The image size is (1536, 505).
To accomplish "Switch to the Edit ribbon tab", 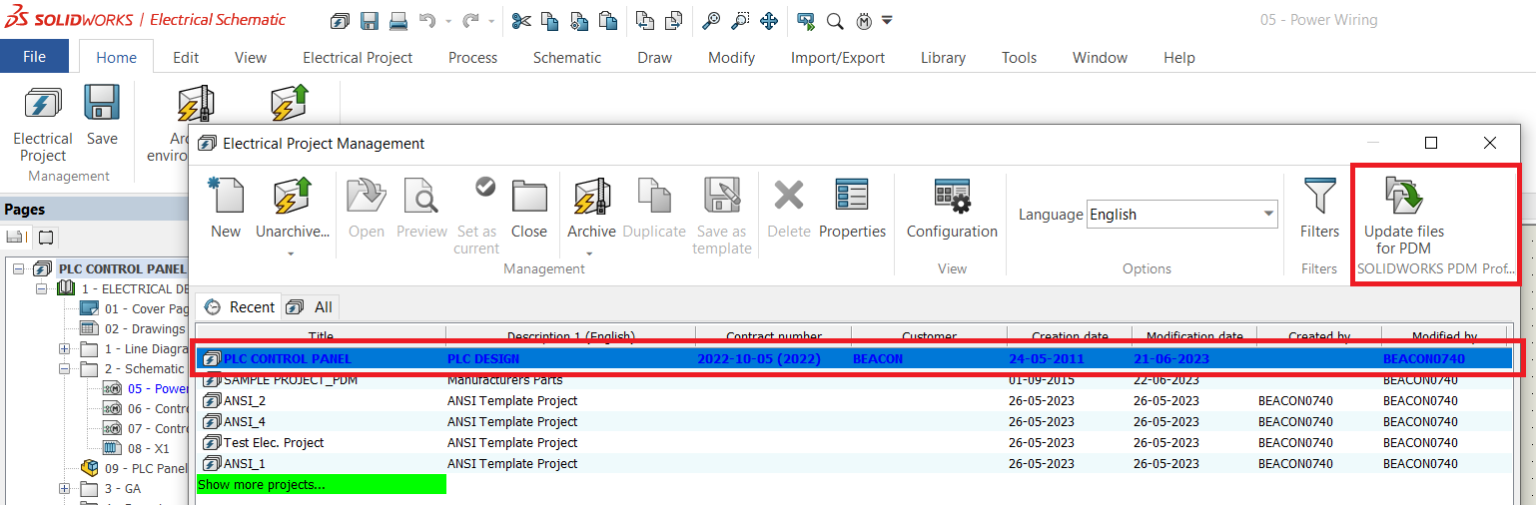I will tap(186, 57).
